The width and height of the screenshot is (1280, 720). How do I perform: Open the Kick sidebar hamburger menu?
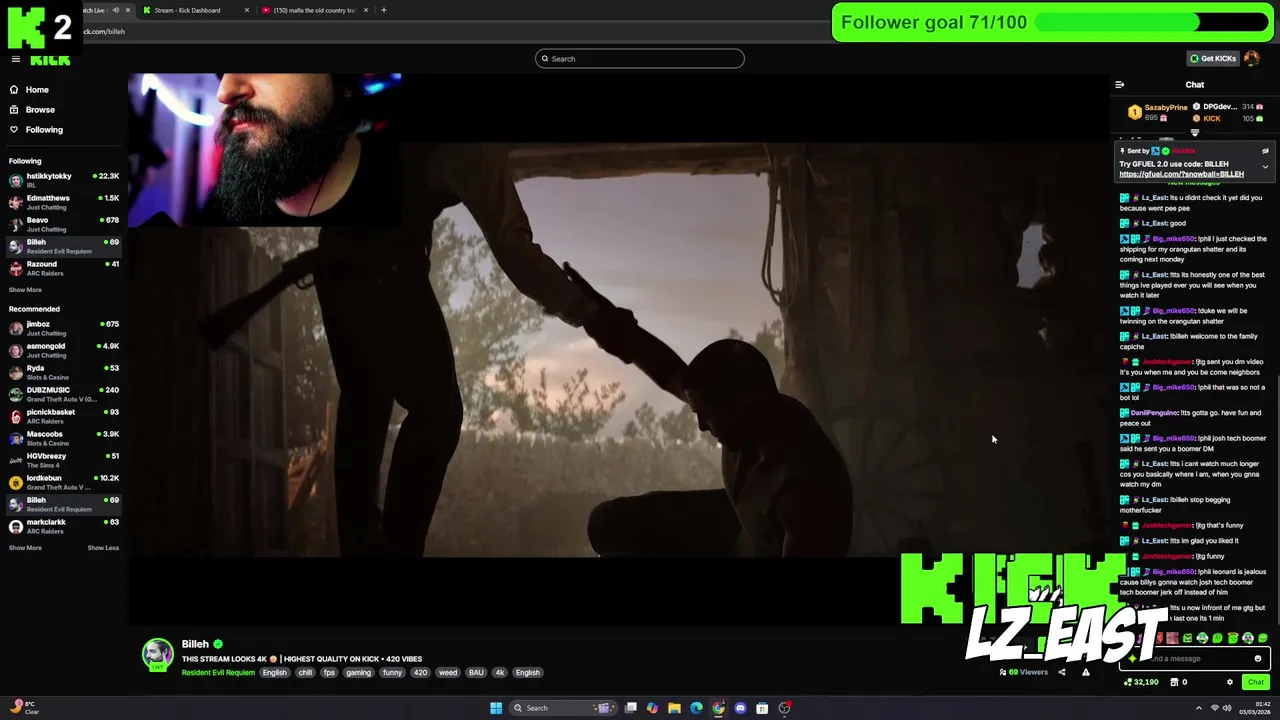click(15, 59)
